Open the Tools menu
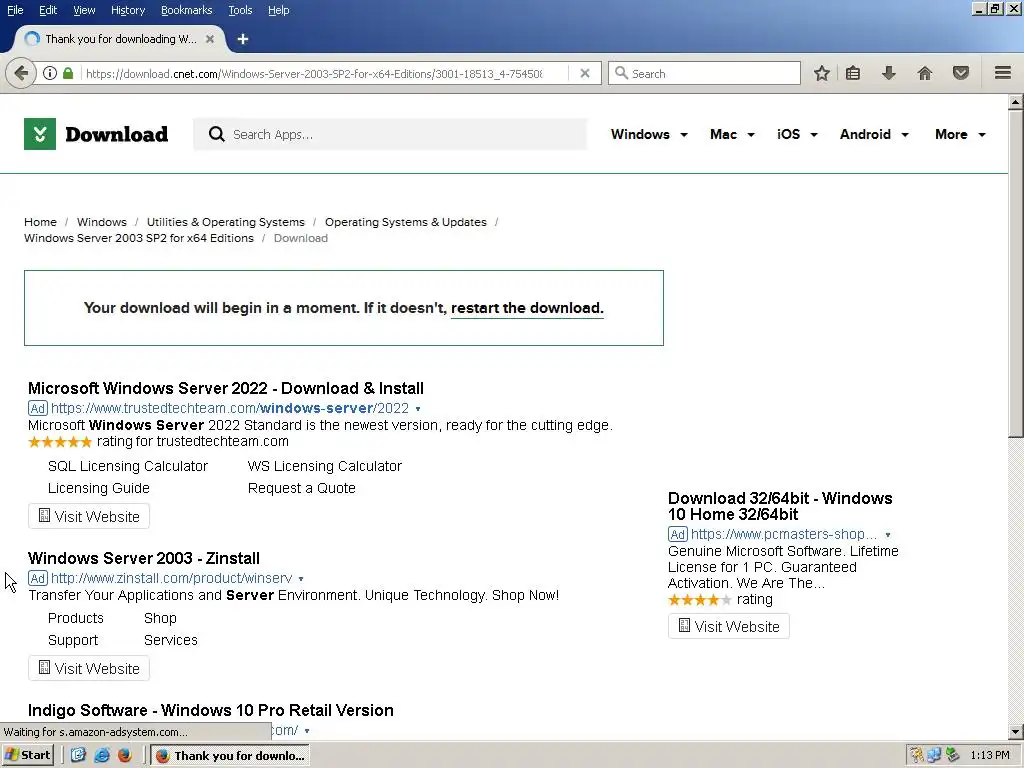Screen dimensions: 1024x768 (x=240, y=10)
